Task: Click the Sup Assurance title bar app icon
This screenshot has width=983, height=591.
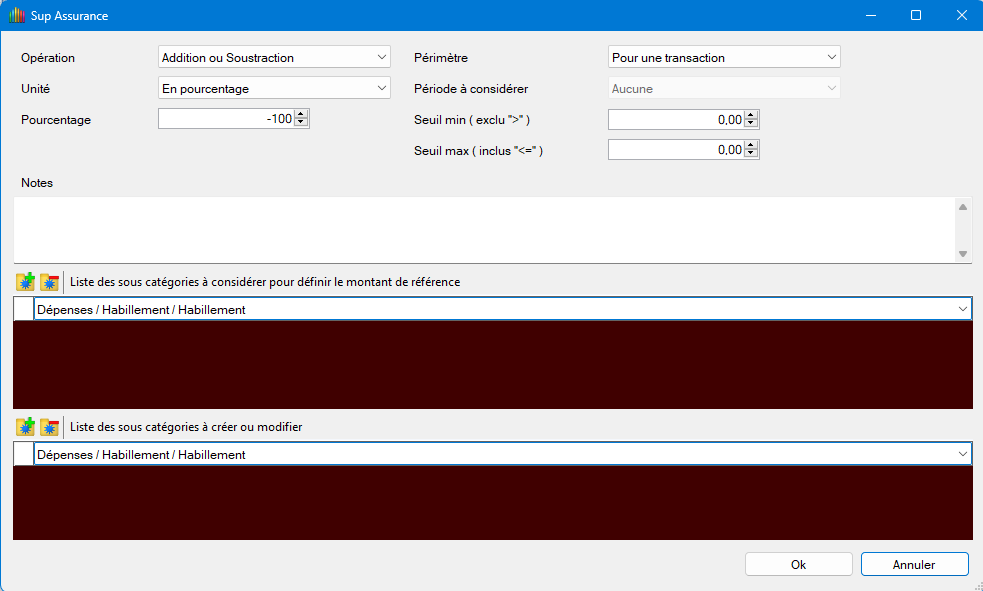Action: [x=17, y=16]
